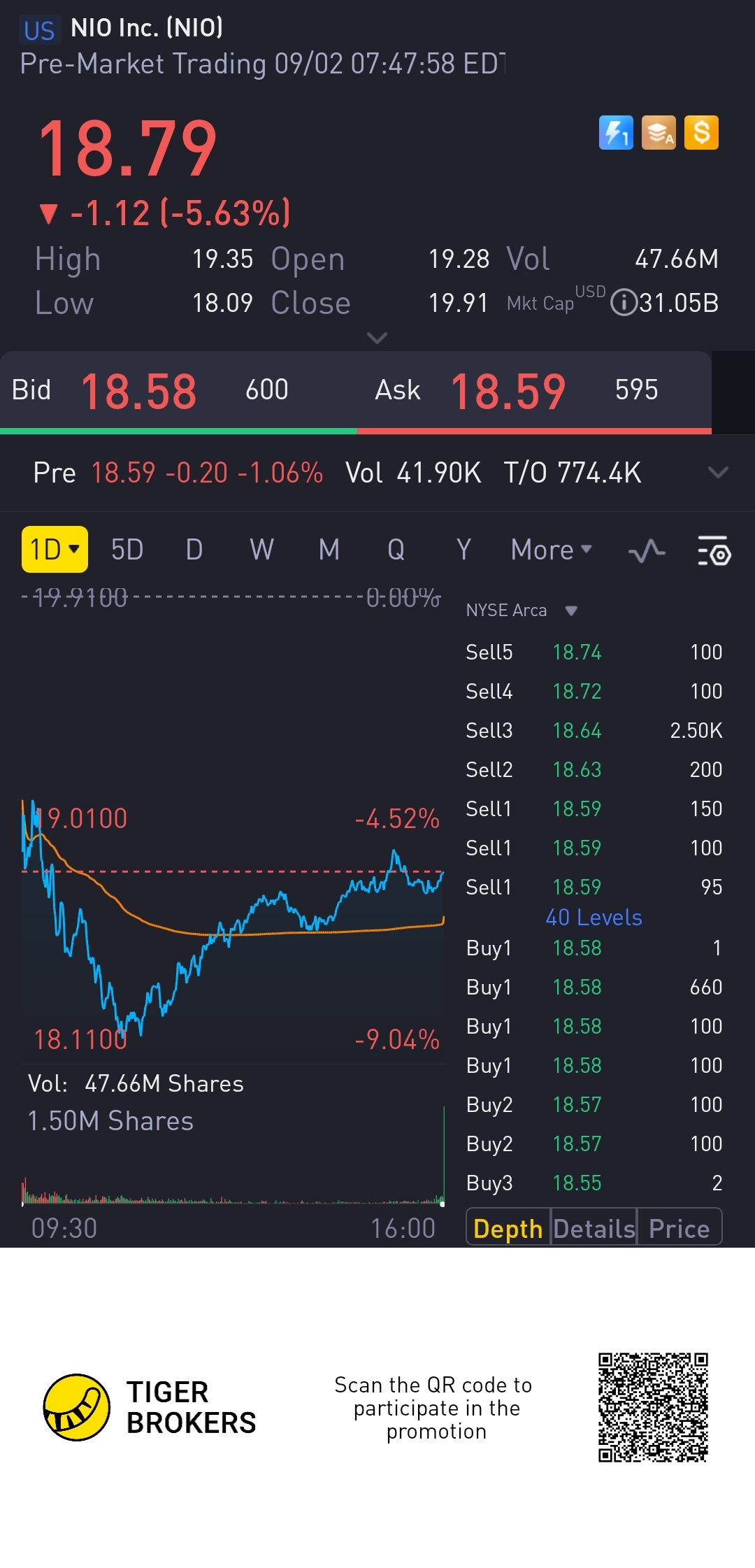The image size is (755, 1568).
Task: Tap the Mkt Cap 31.05B value
Action: pyautogui.click(x=679, y=303)
